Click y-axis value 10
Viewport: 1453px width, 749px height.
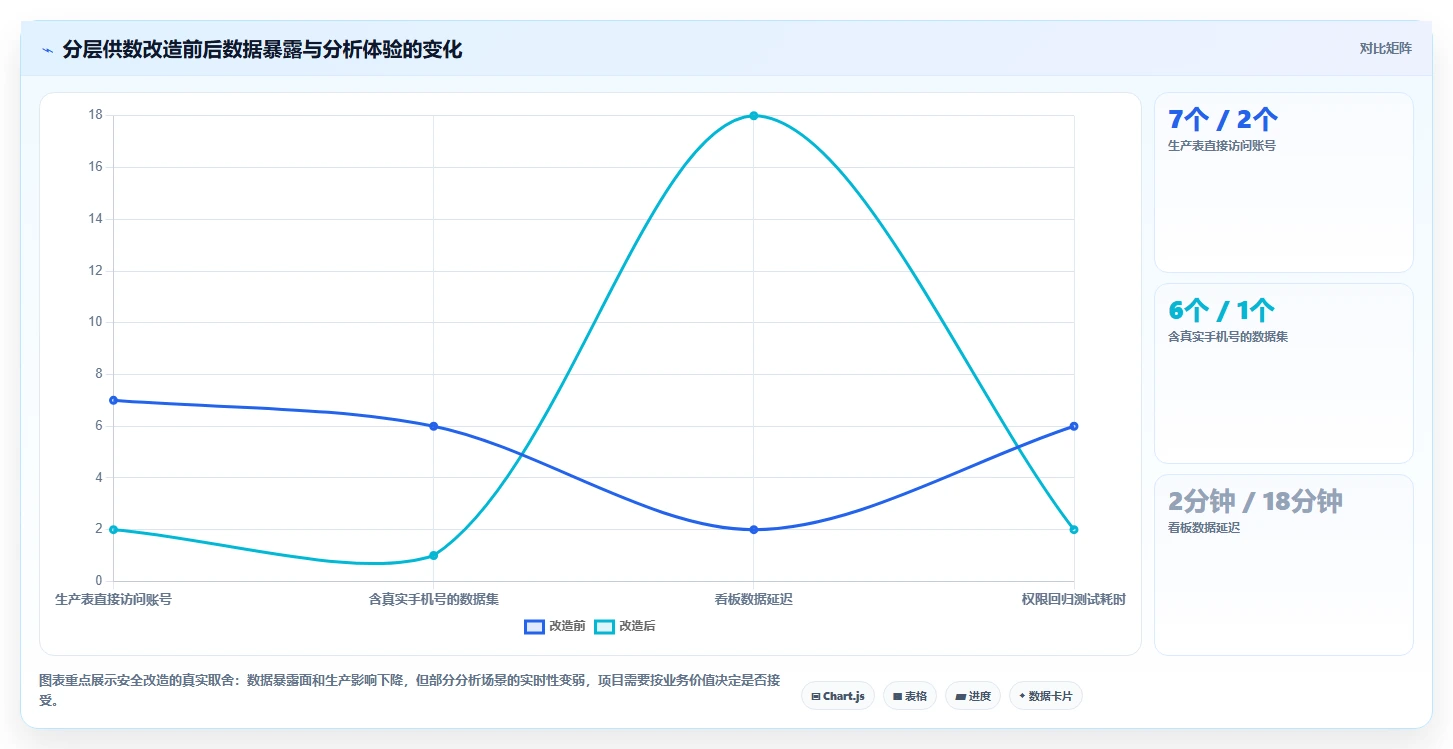pos(96,322)
